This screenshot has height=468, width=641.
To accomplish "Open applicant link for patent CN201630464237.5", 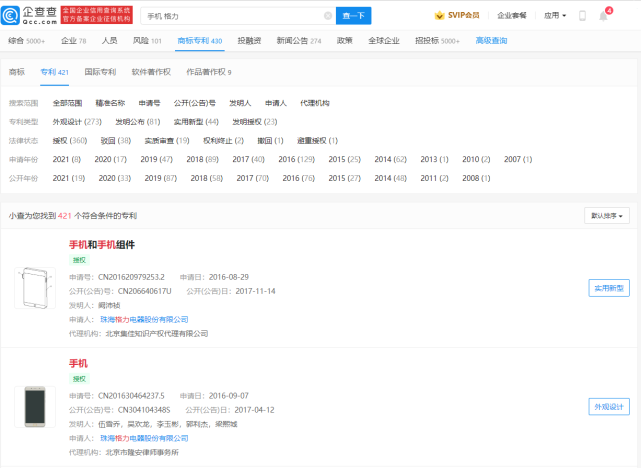I will coord(144,438).
